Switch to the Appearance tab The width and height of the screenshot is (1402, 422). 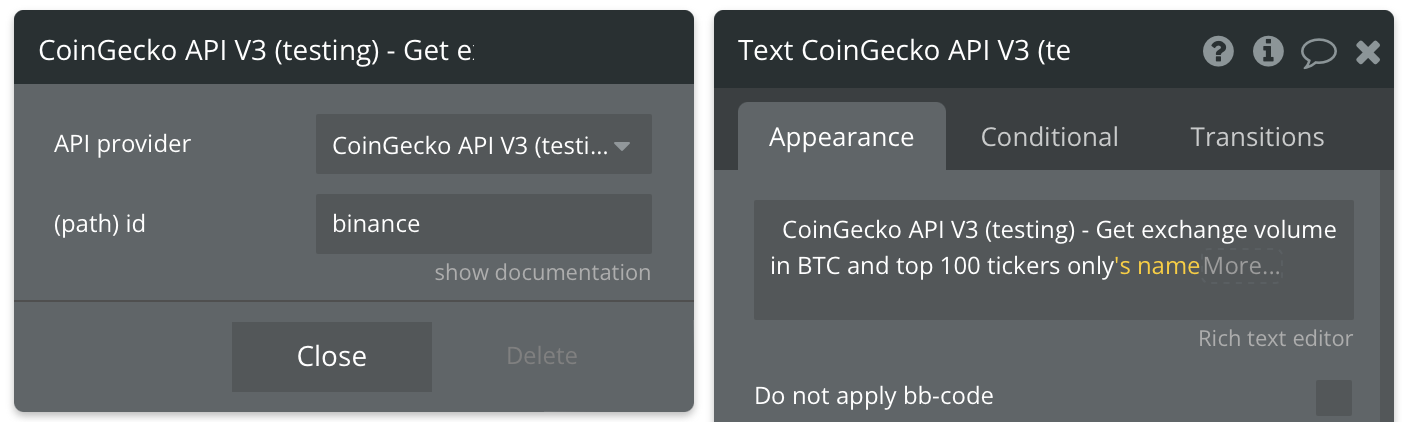point(841,137)
